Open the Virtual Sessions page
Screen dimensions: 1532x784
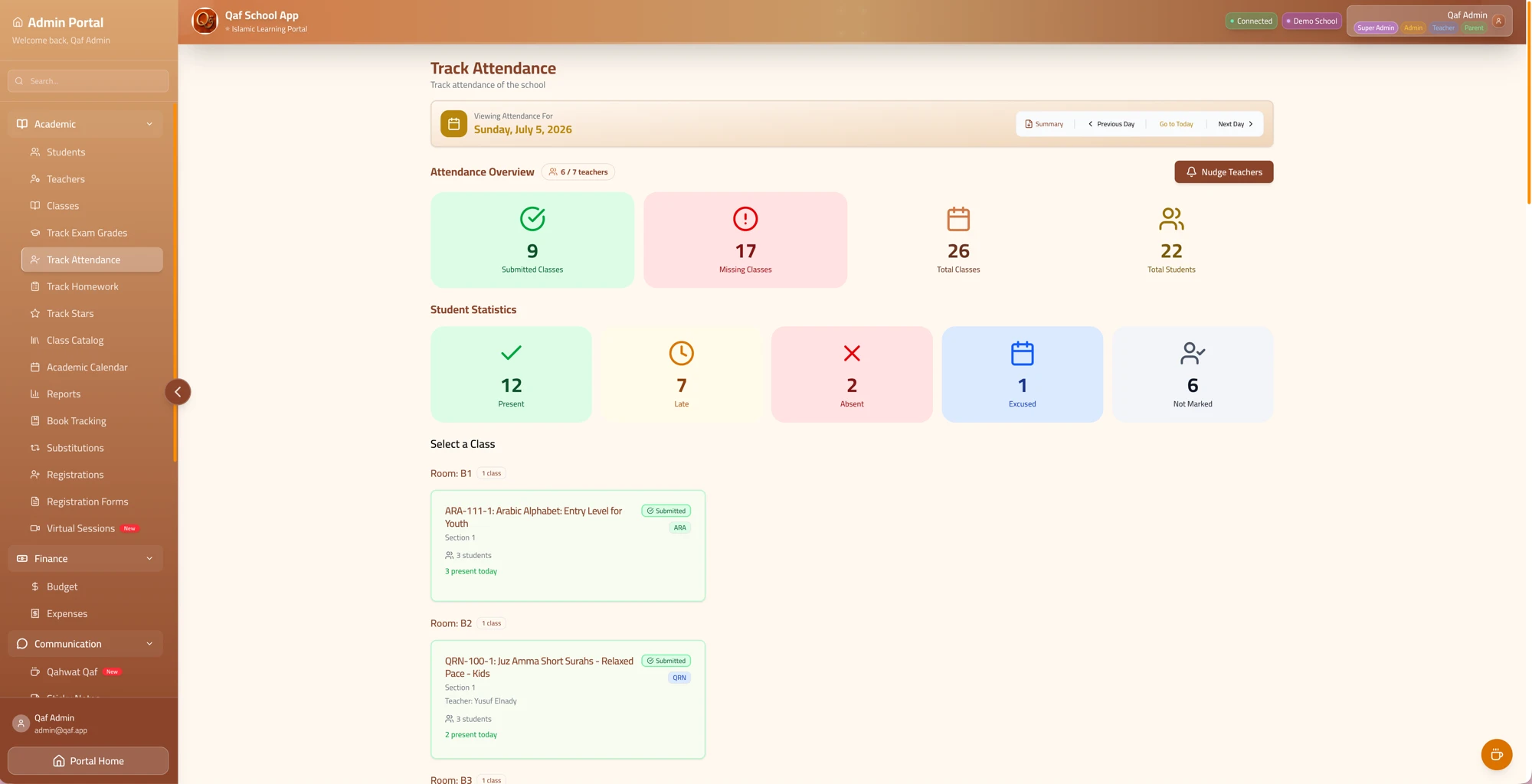92,528
